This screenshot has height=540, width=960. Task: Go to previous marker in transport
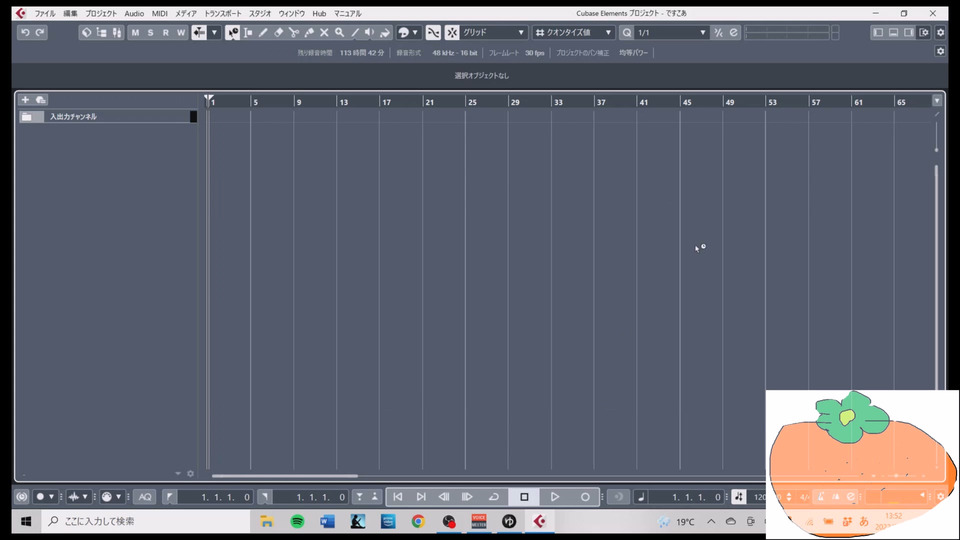click(x=398, y=497)
